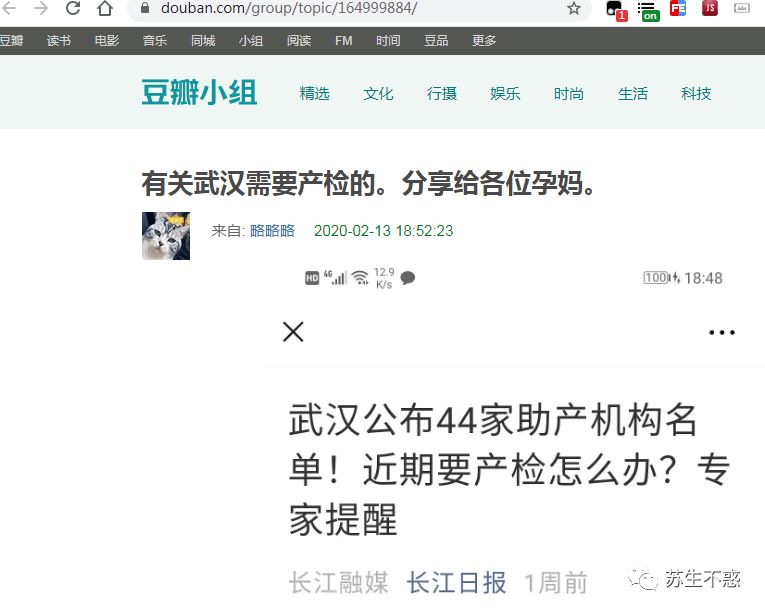This screenshot has height=612, width=765.
Task: Select the 娱乐 group category tab
Action: tap(505, 93)
